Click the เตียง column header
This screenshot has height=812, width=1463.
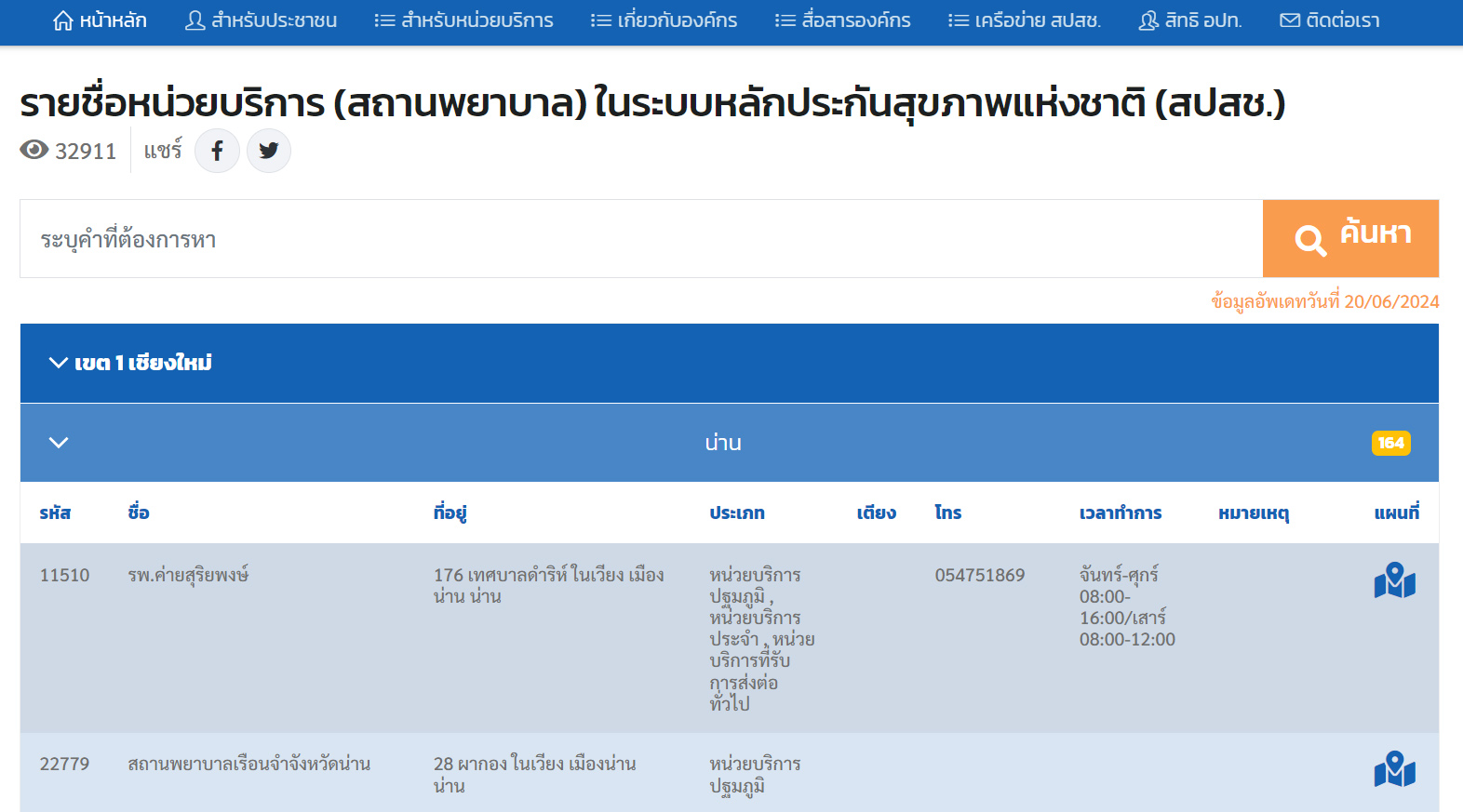(x=876, y=512)
